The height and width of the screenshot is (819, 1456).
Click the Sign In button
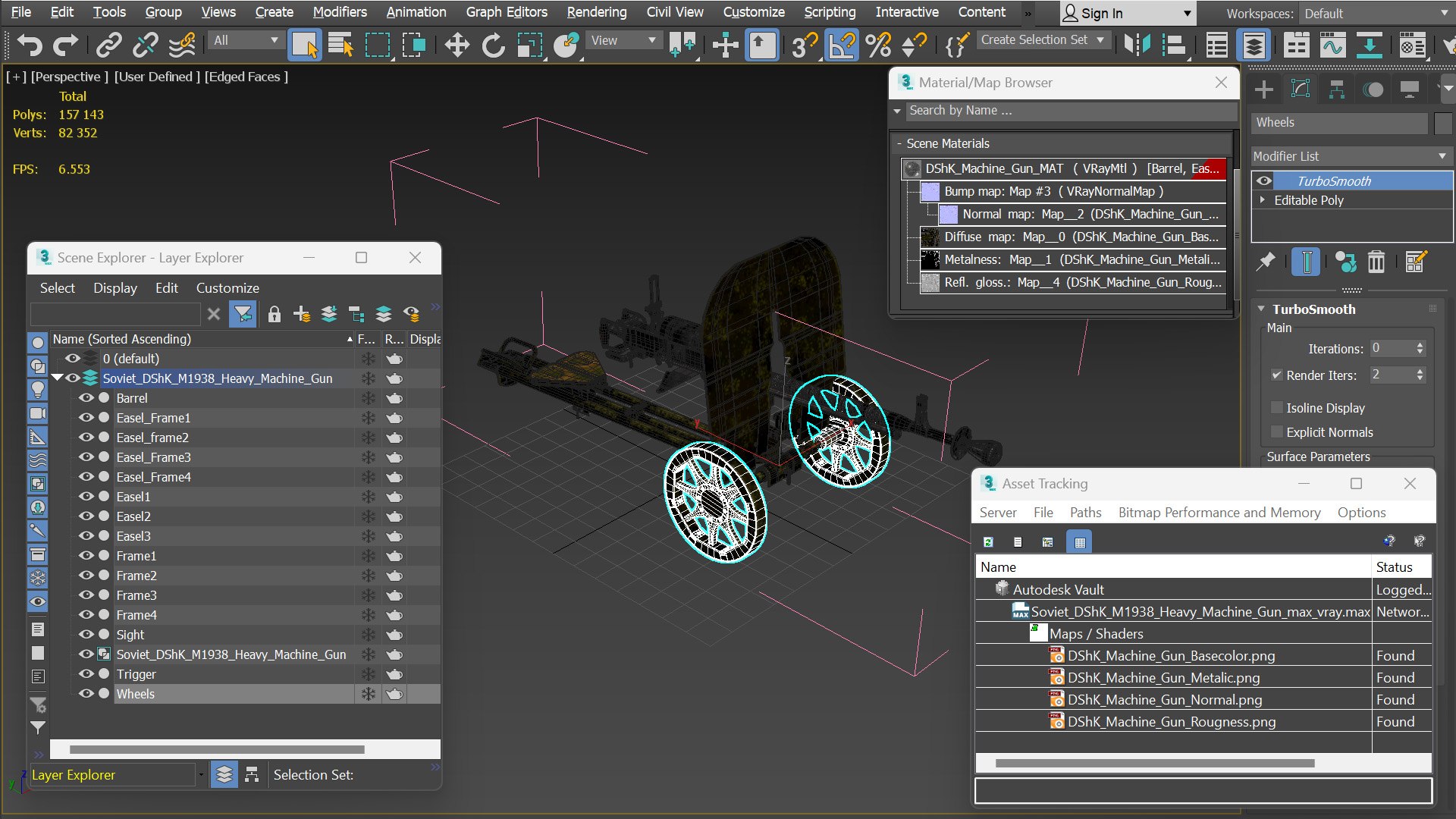[1128, 14]
